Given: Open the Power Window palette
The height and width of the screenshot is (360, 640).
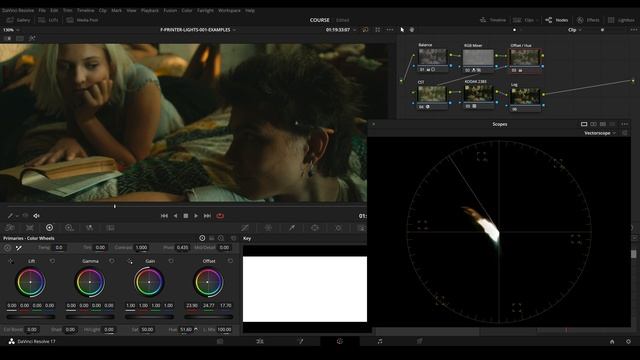Looking at the screenshot, I should coord(315,228).
